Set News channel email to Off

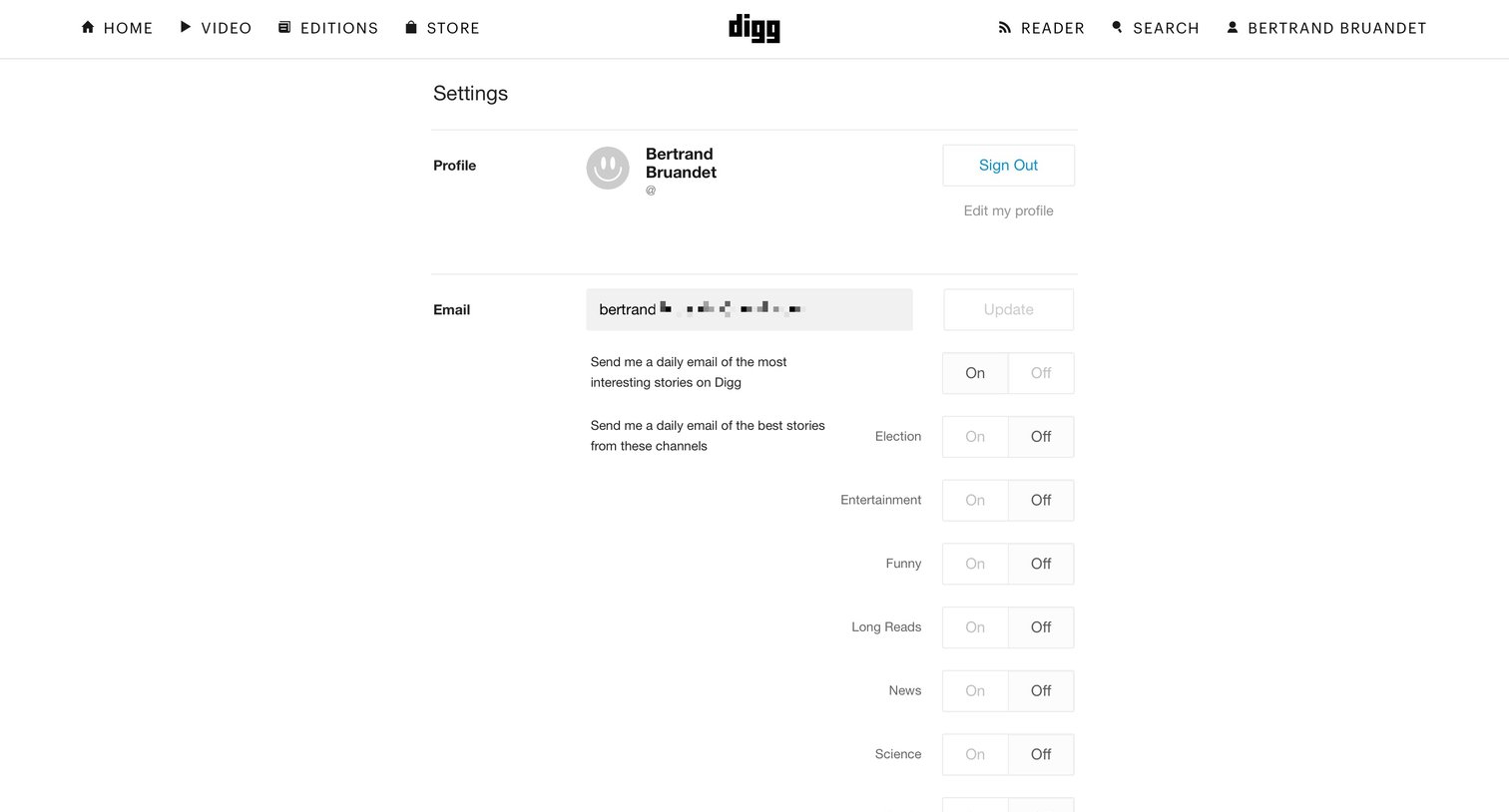[x=1041, y=690]
